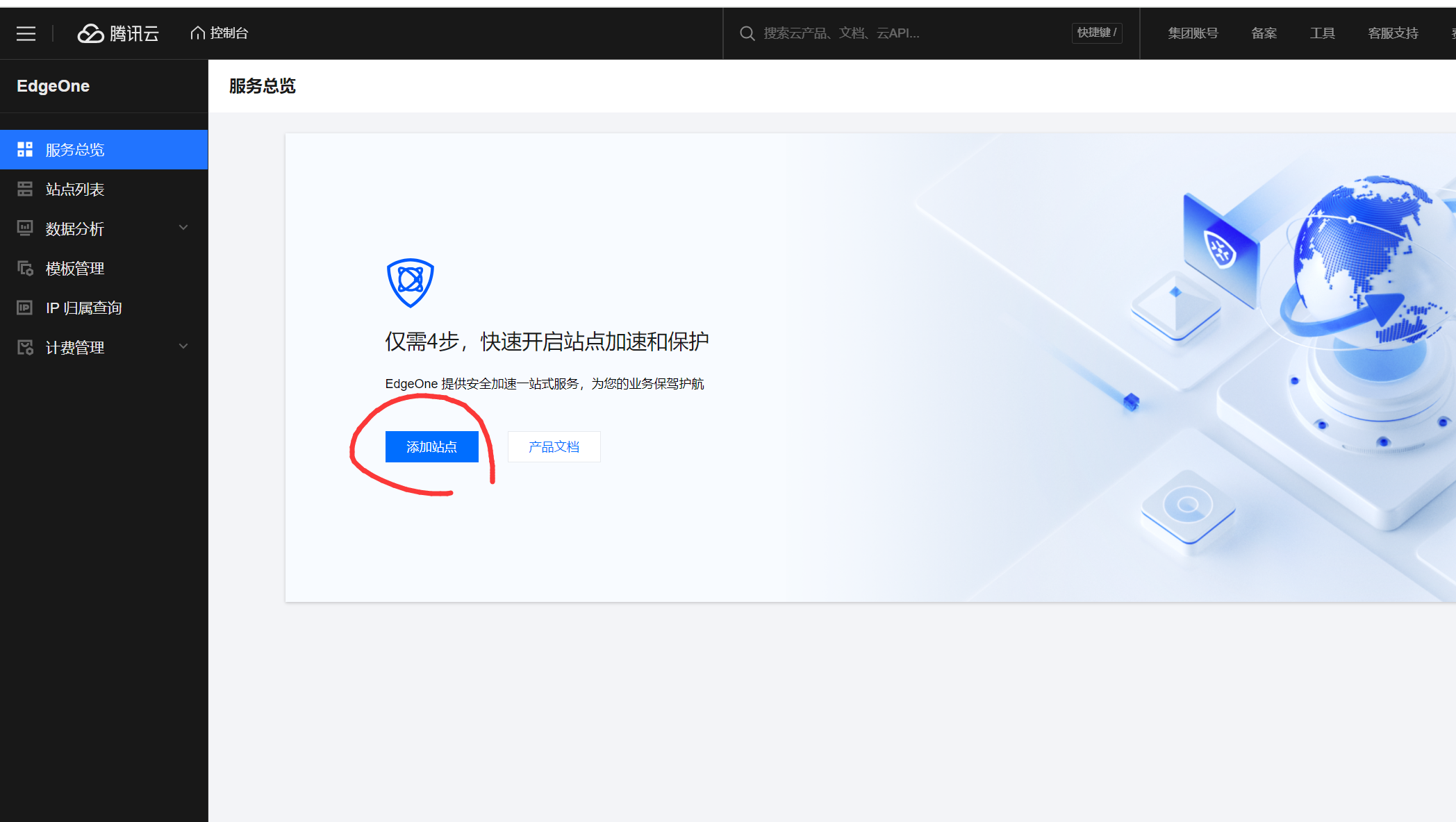Click the EdgeOne shield logo icon

[x=409, y=281]
